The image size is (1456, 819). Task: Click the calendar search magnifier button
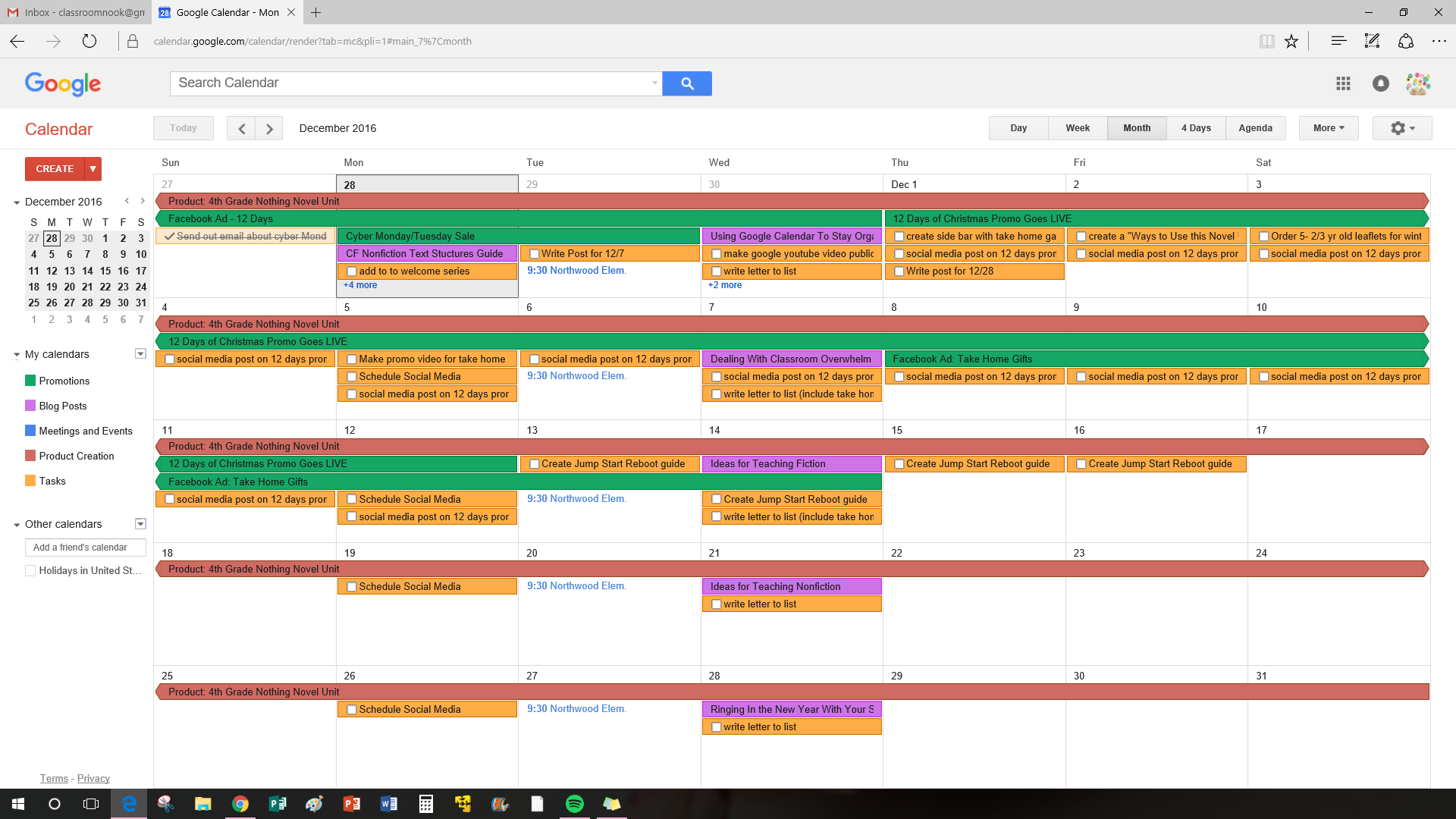tap(686, 83)
